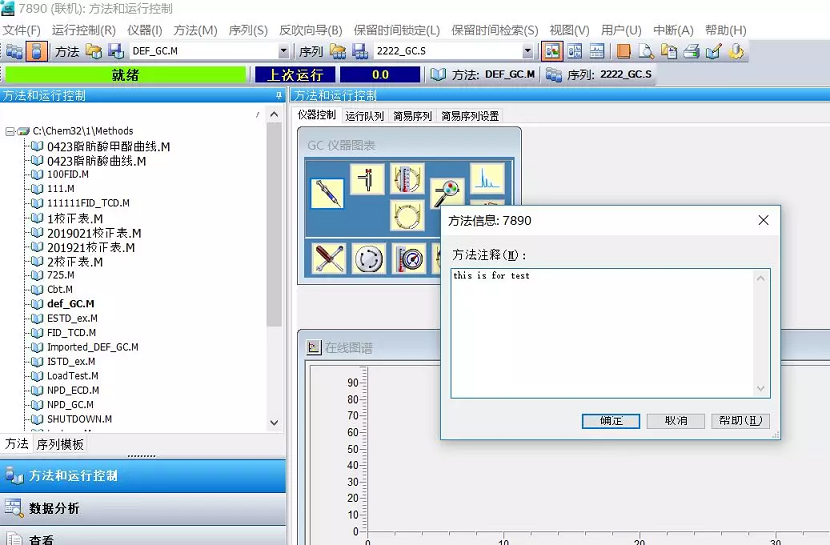Click the online plot panel icon
Image resolution: width=830 pixels, height=545 pixels.
click(314, 347)
